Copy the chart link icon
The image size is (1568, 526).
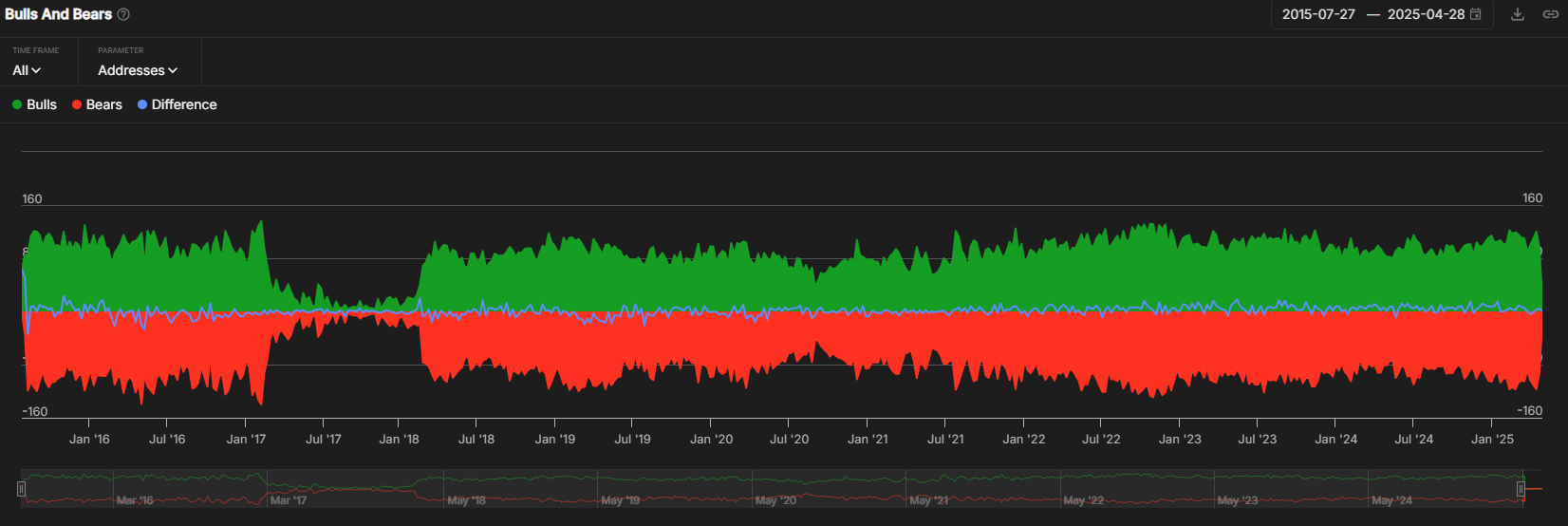(1550, 14)
